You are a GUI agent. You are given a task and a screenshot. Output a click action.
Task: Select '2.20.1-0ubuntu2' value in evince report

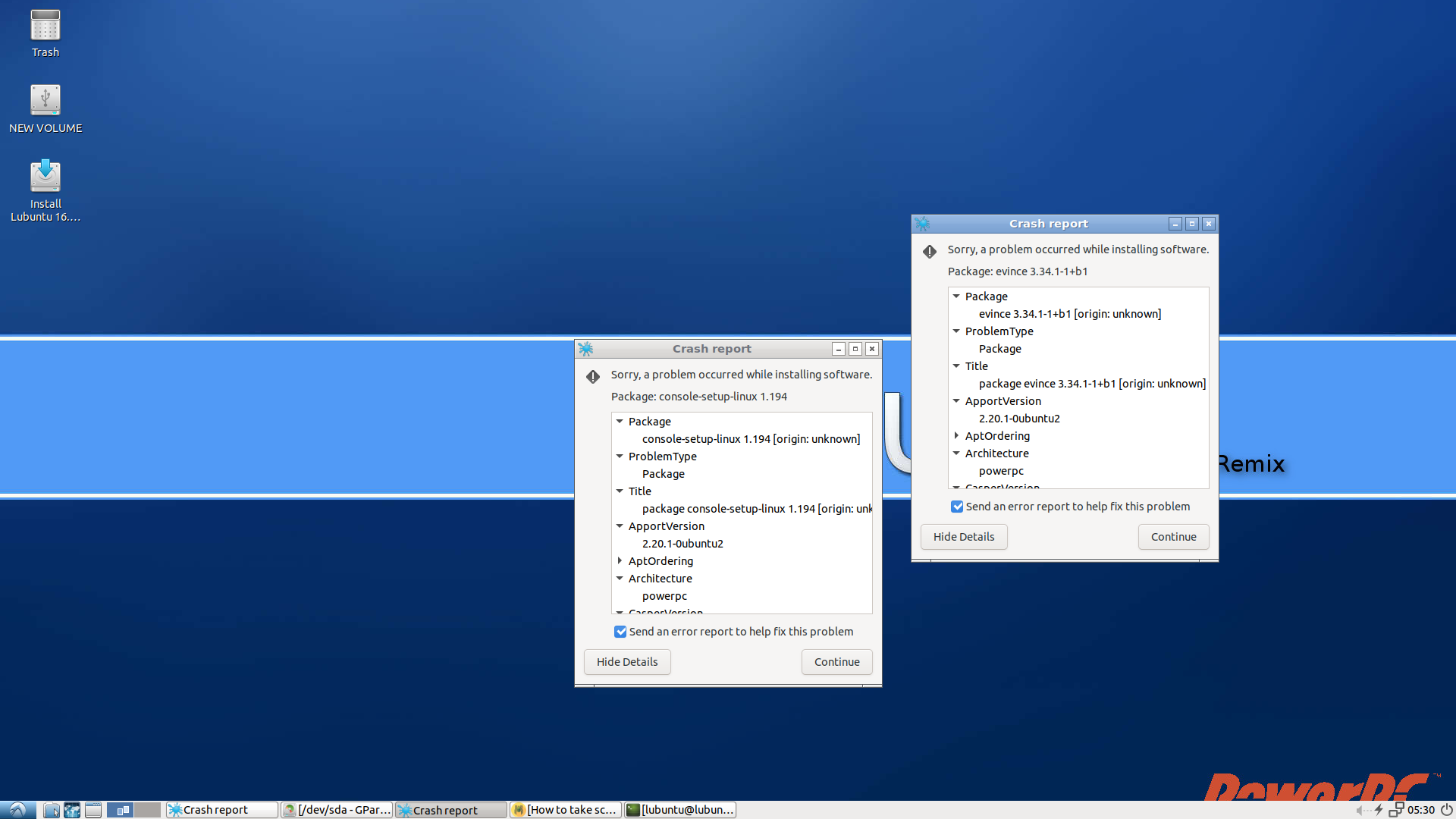pyautogui.click(x=1019, y=419)
